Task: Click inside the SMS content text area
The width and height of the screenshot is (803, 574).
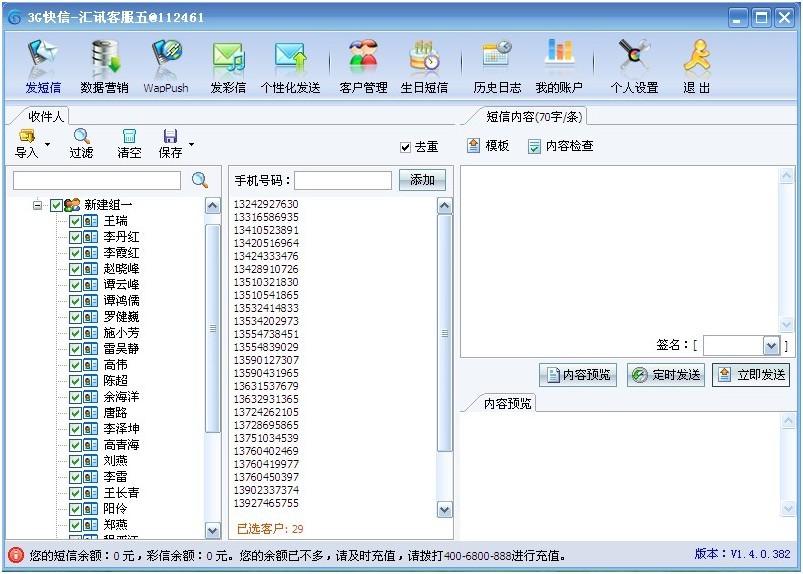Action: point(620,251)
